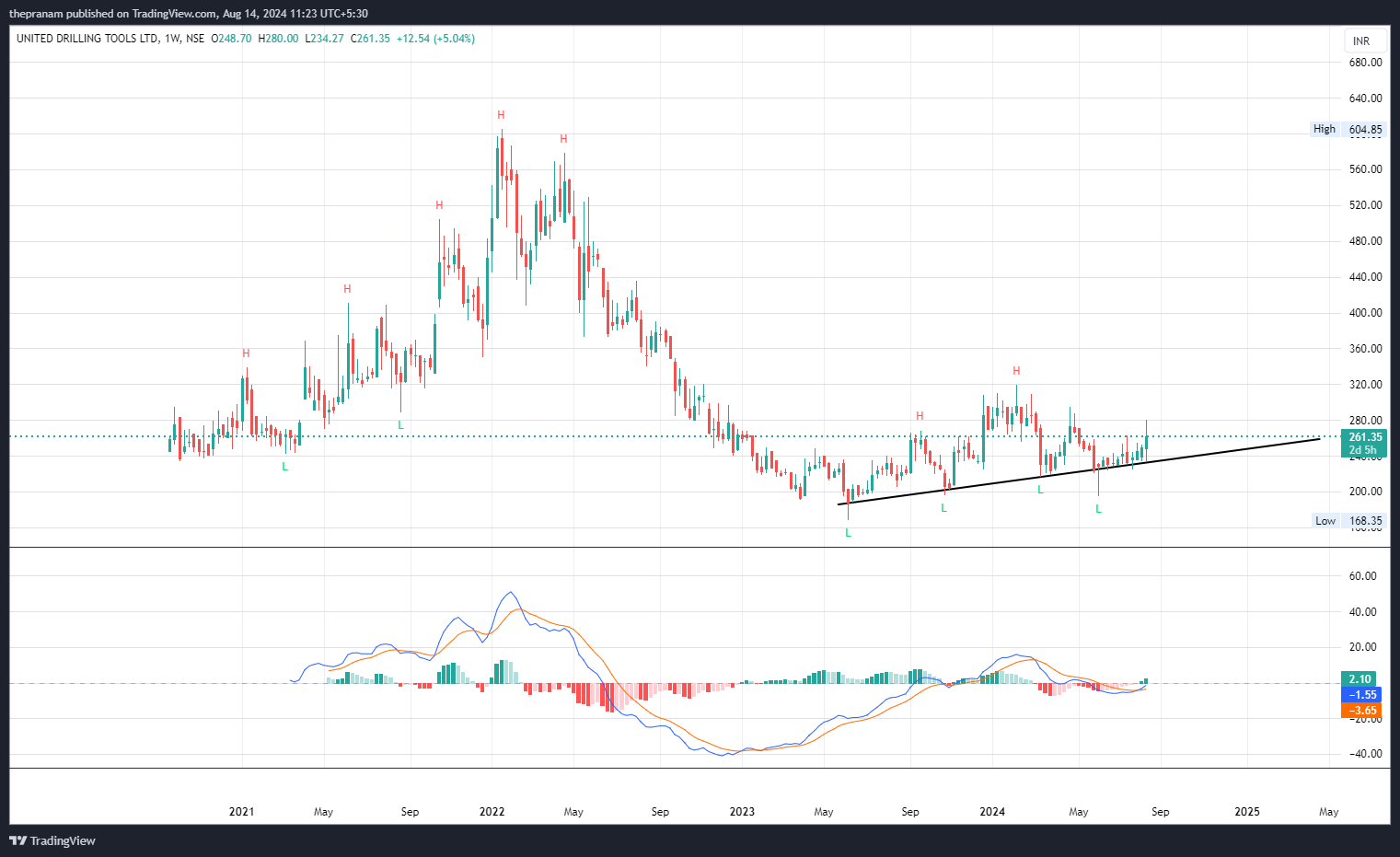Click the 400.00 price scale label
Viewport: 1400px width, 857px height.
click(x=1365, y=313)
